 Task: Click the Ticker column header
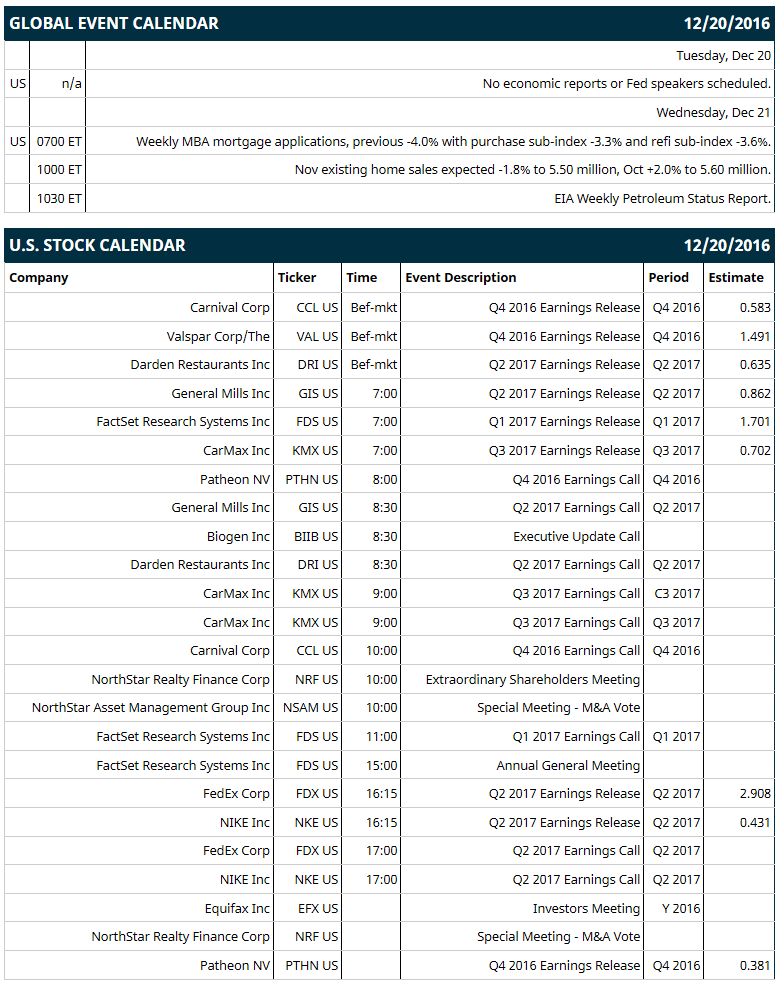point(297,278)
